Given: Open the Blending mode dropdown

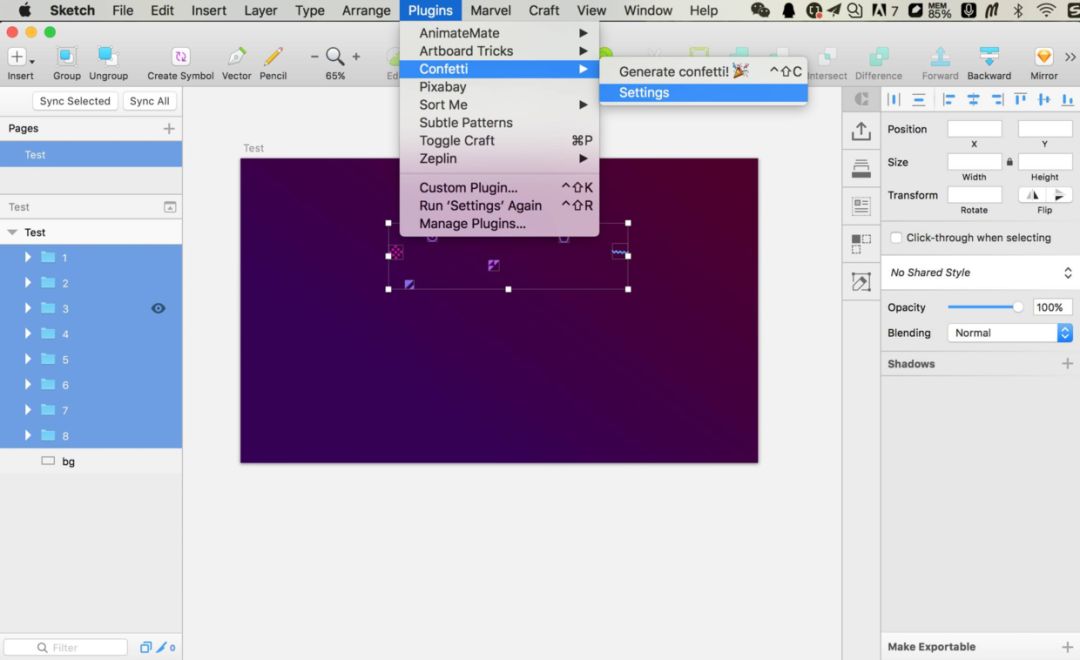Looking at the screenshot, I should pyautogui.click(x=1010, y=333).
